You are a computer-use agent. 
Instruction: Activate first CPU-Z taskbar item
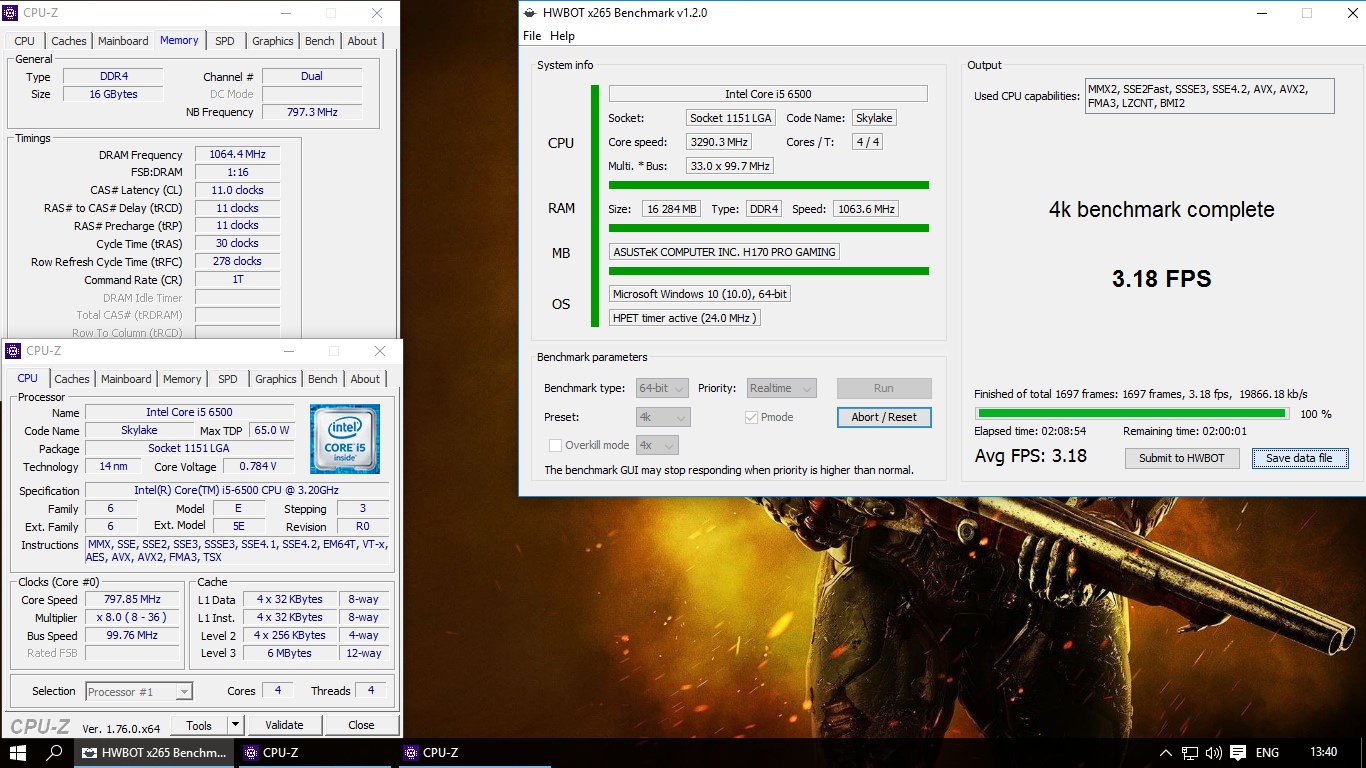[x=313, y=752]
